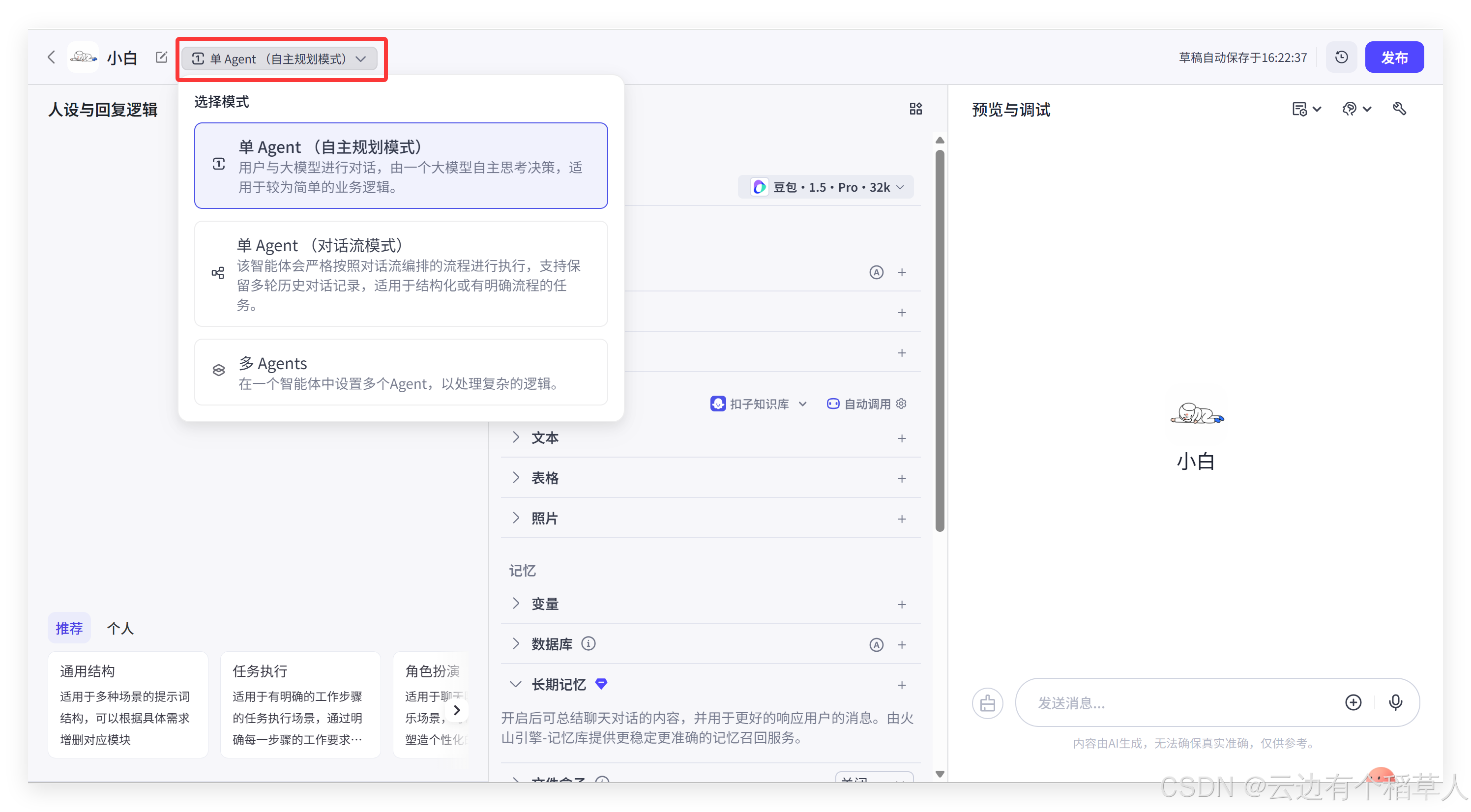The width and height of the screenshot is (1471, 812).
Task: Open the version history clock icon
Action: (1341, 57)
